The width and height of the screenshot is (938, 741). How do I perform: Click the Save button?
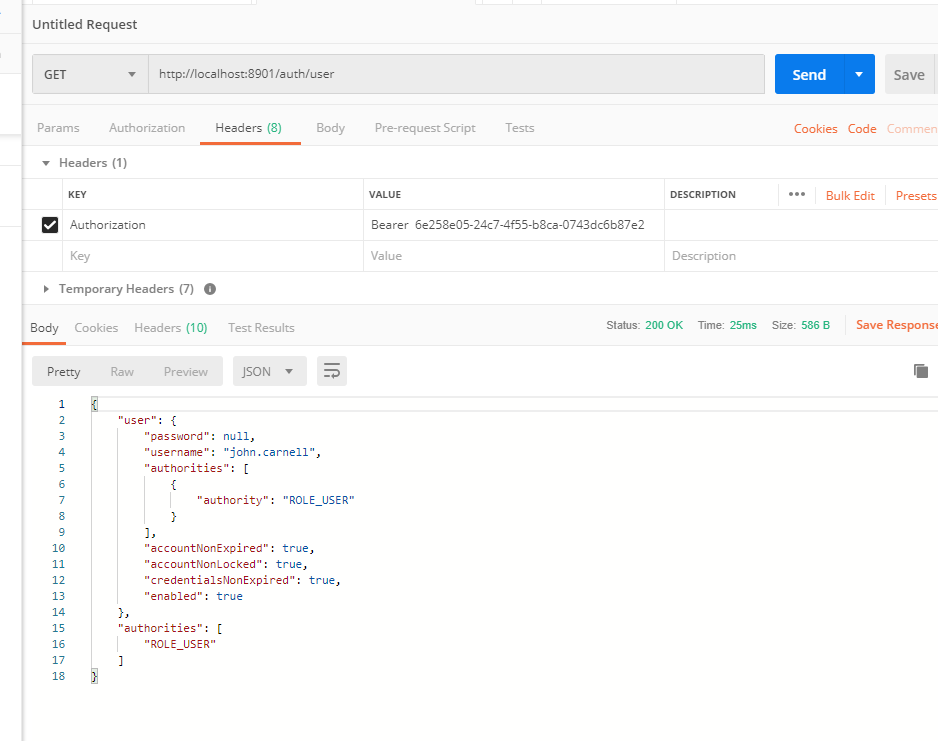click(x=909, y=74)
